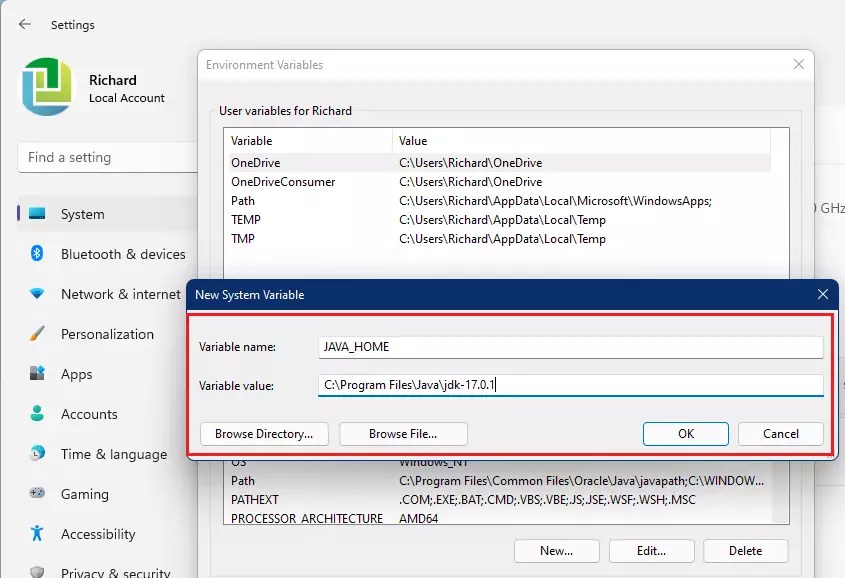Screen dimensions: 845x578
Task: Open the Browse Directory dialog
Action: [263, 433]
